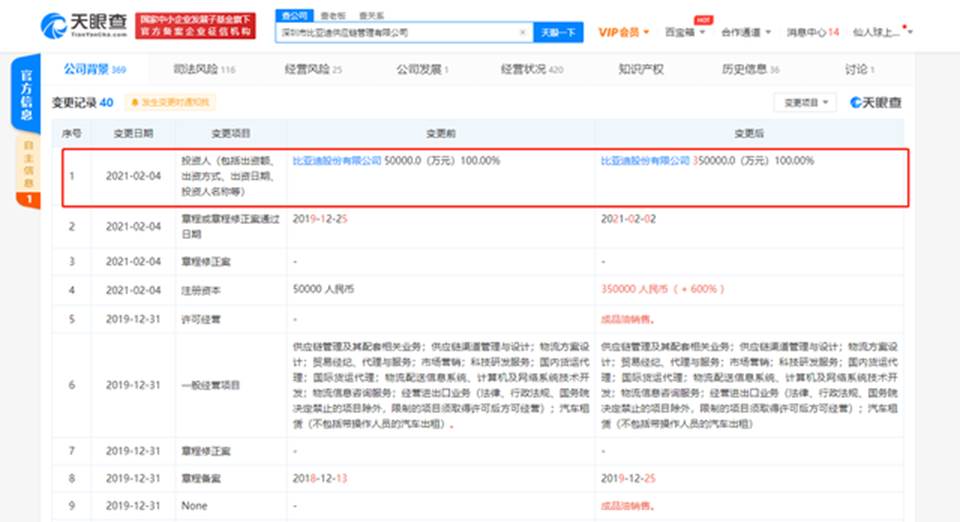Open the 经营风险 25 tab
The width and height of the screenshot is (960, 522).
click(x=313, y=69)
